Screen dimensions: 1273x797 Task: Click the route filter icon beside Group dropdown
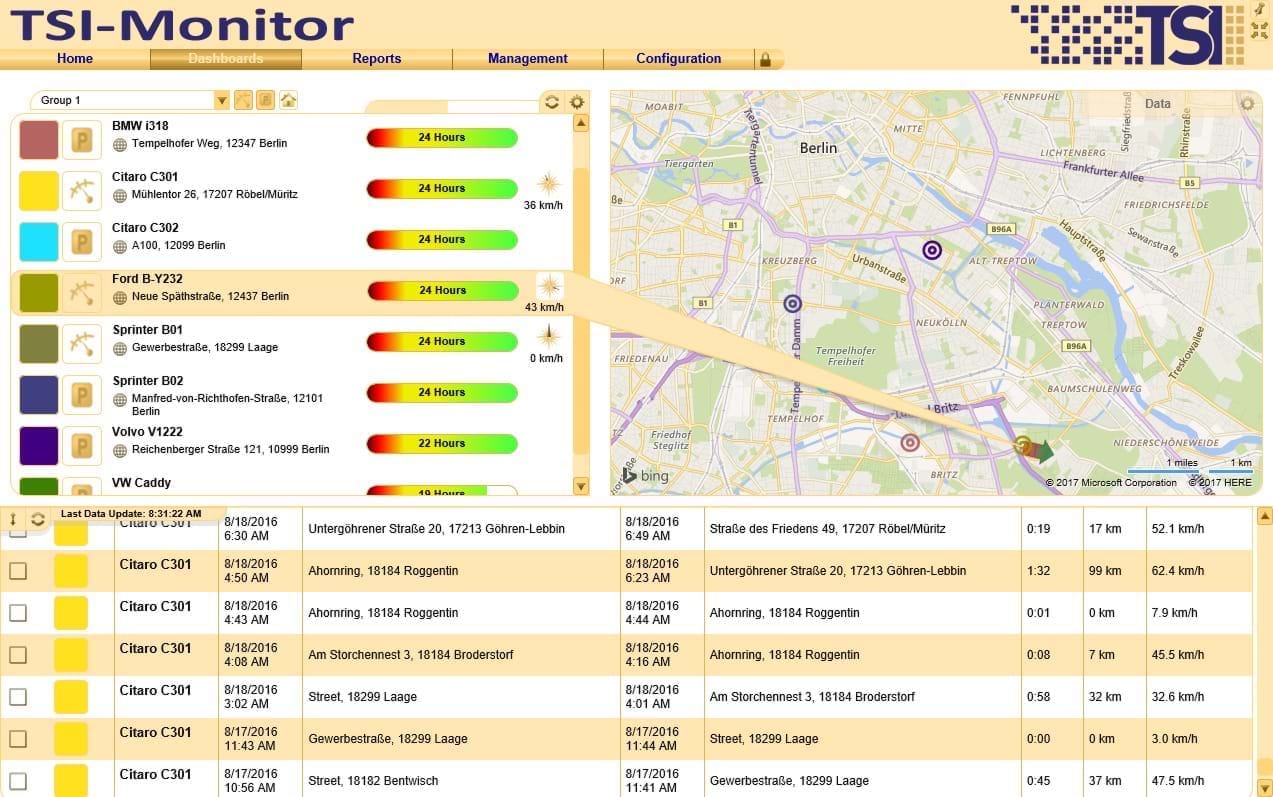243,100
